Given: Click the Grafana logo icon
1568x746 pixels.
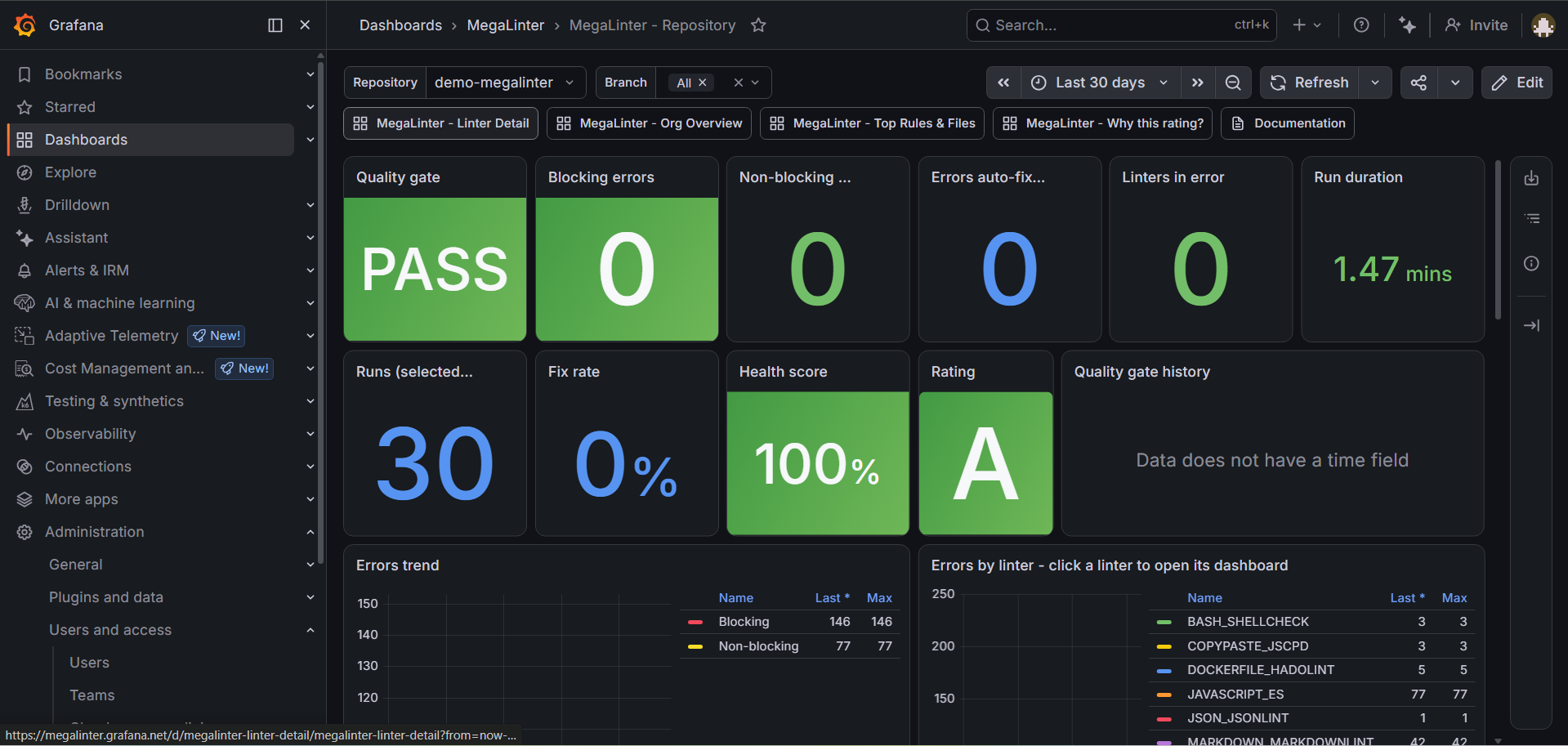Looking at the screenshot, I should pos(25,25).
